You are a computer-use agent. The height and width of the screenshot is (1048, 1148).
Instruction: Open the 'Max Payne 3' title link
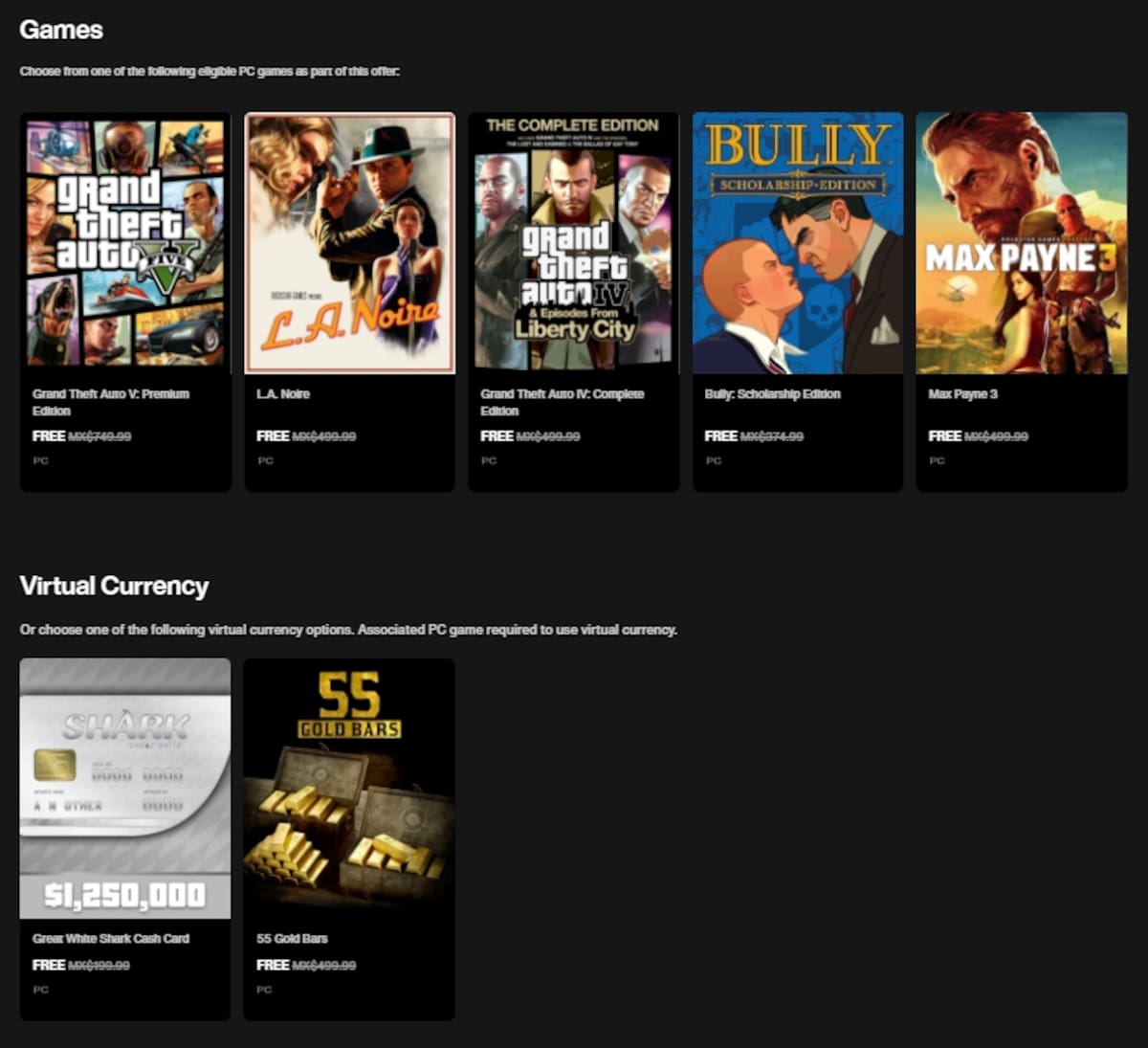tap(962, 393)
